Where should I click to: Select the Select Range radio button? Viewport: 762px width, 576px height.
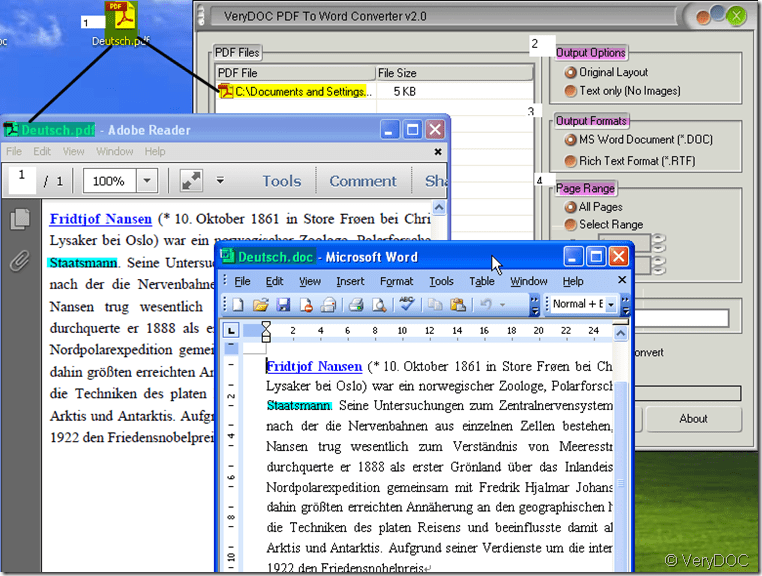[x=570, y=225]
